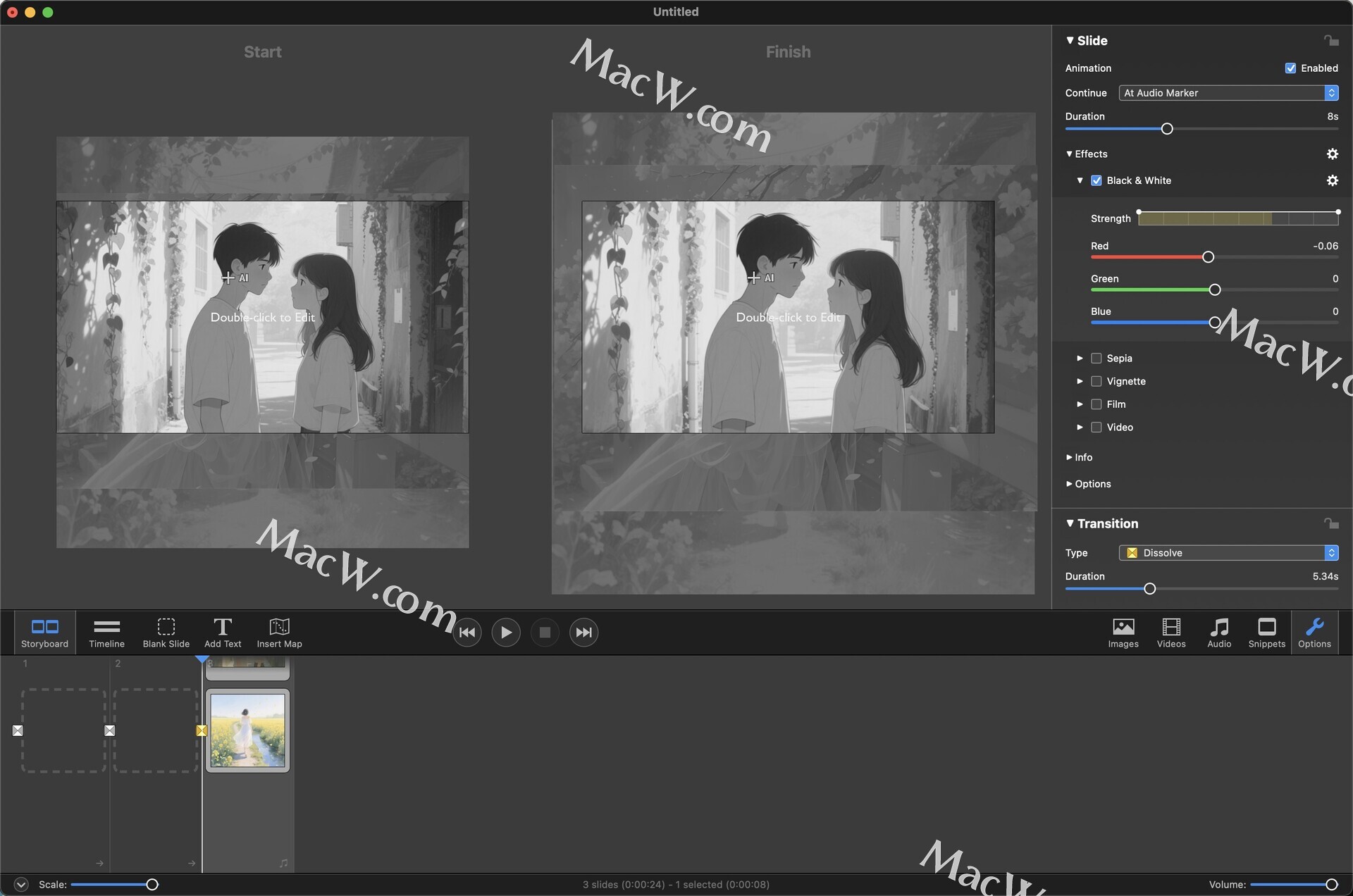The height and width of the screenshot is (896, 1353).
Task: Rewind to the beginning
Action: (x=467, y=633)
